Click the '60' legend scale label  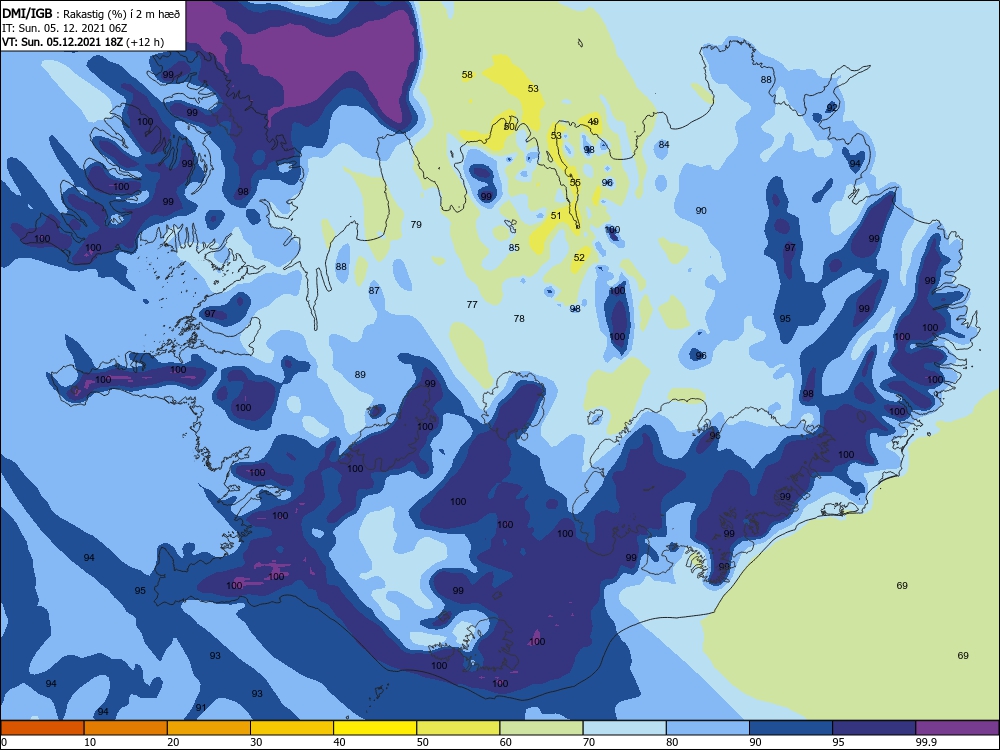[506, 742]
